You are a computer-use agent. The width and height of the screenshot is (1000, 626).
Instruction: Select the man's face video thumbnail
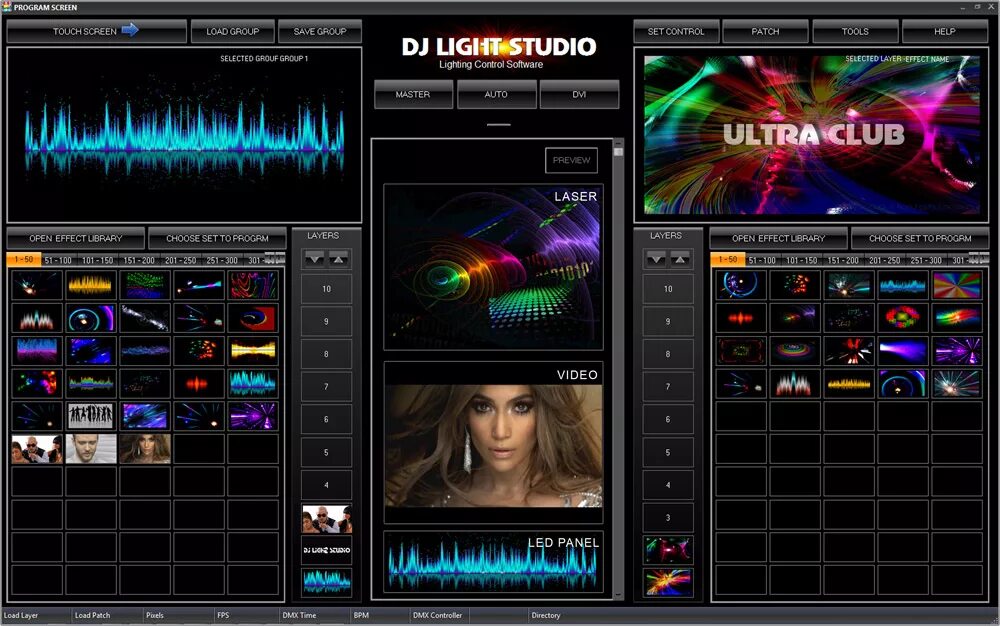click(x=91, y=449)
